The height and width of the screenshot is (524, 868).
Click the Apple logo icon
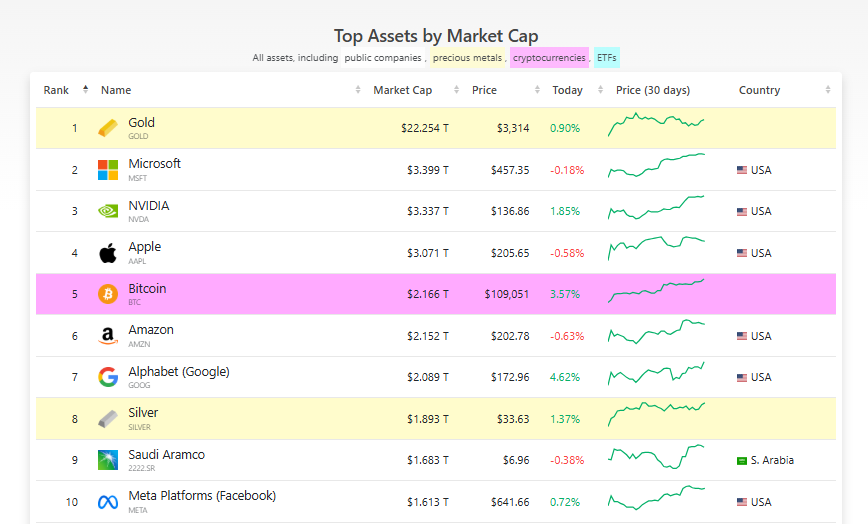coord(108,253)
